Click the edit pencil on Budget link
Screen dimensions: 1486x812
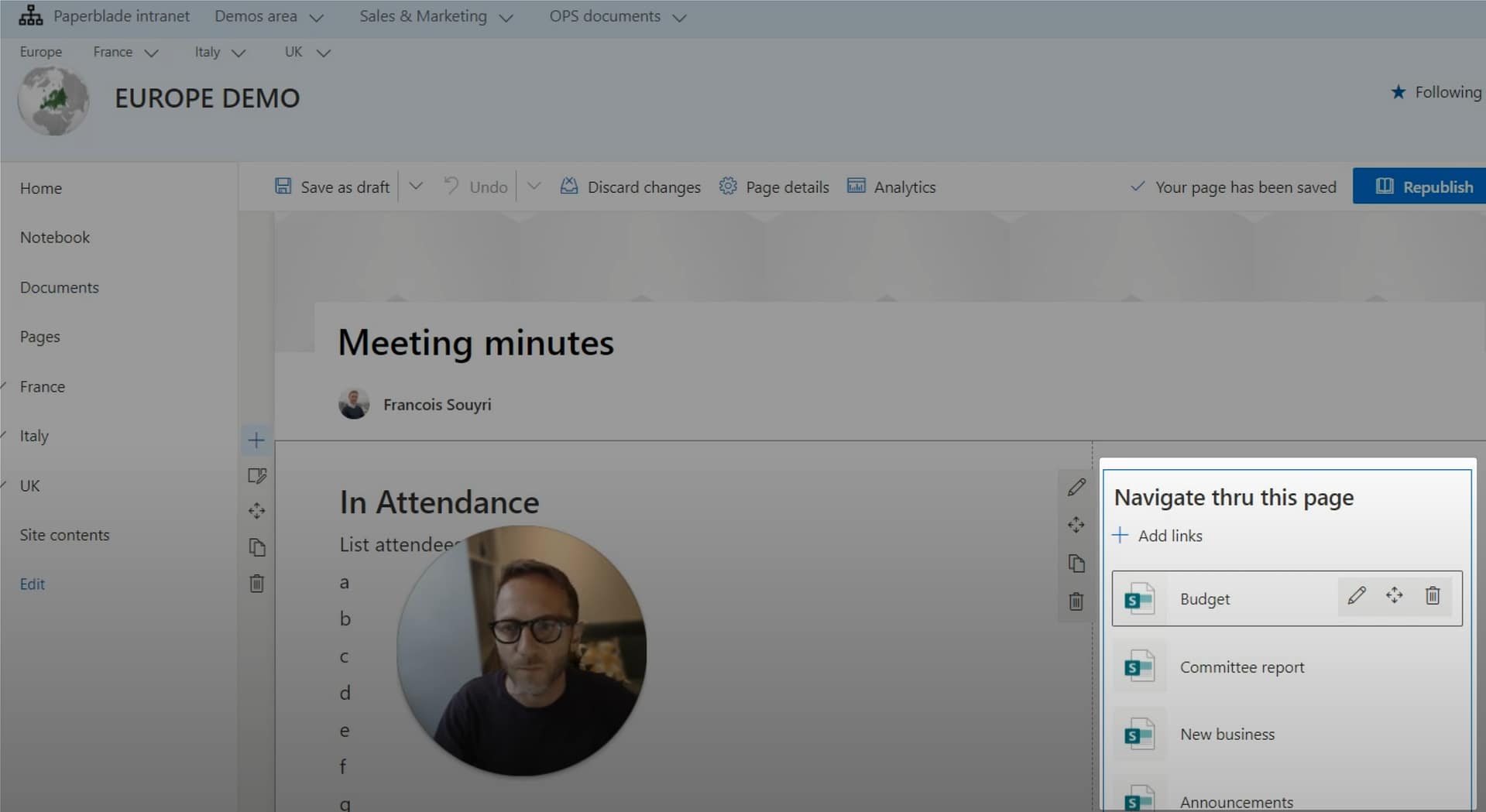point(1356,596)
